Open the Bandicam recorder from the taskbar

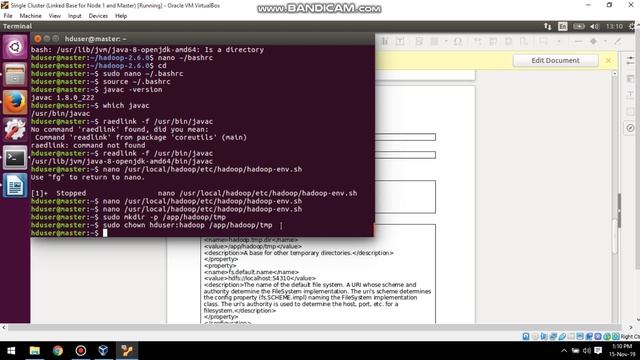[x=81, y=351]
